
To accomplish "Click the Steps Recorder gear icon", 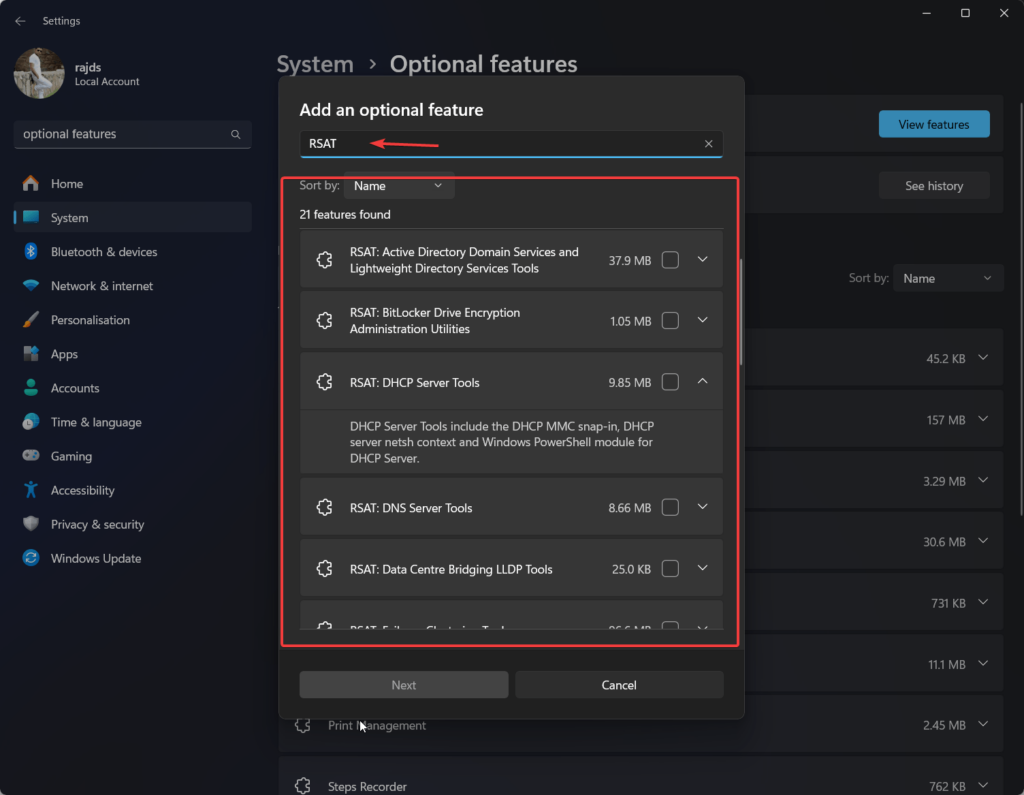I will coord(302,786).
